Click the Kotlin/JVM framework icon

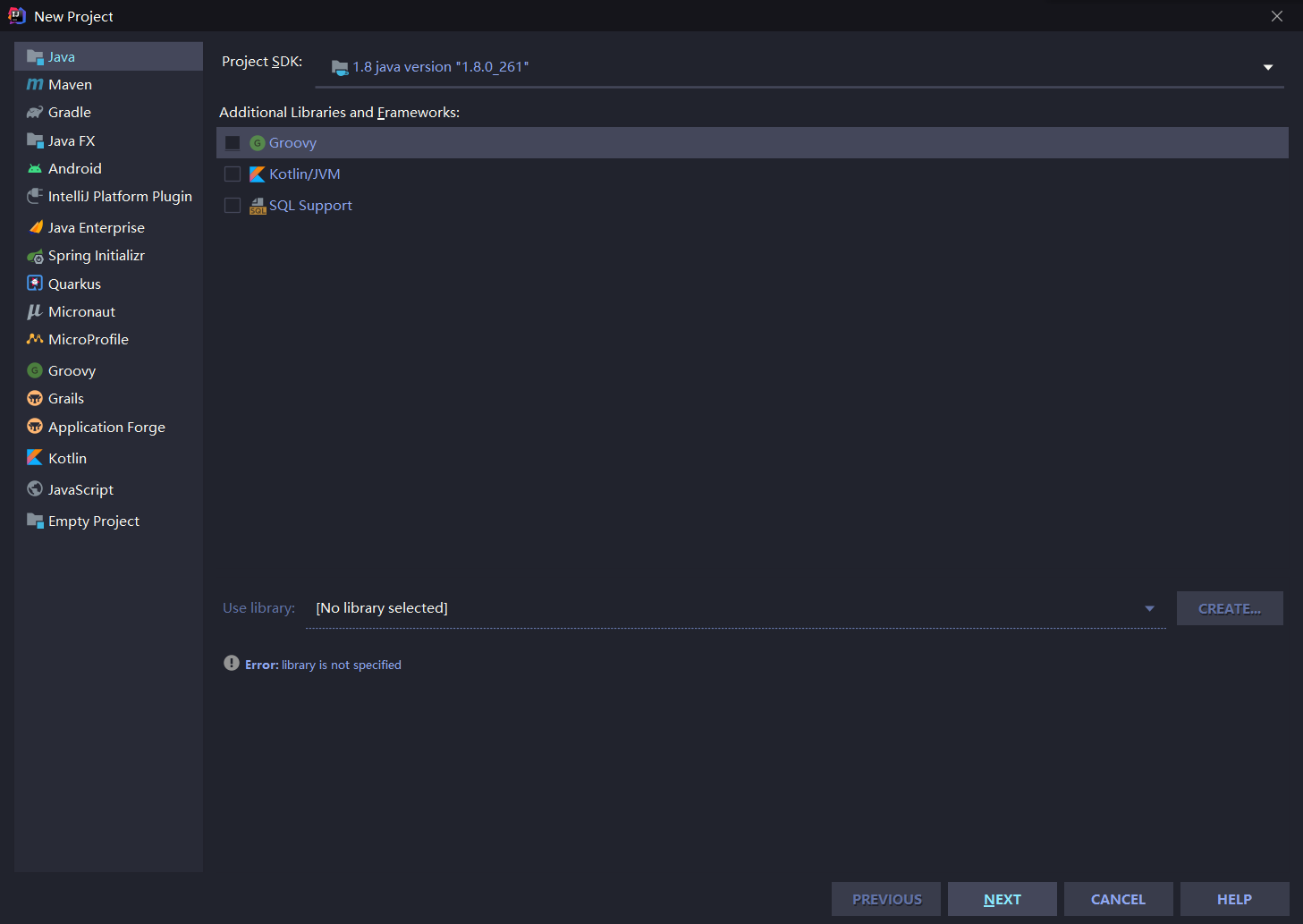(x=258, y=174)
